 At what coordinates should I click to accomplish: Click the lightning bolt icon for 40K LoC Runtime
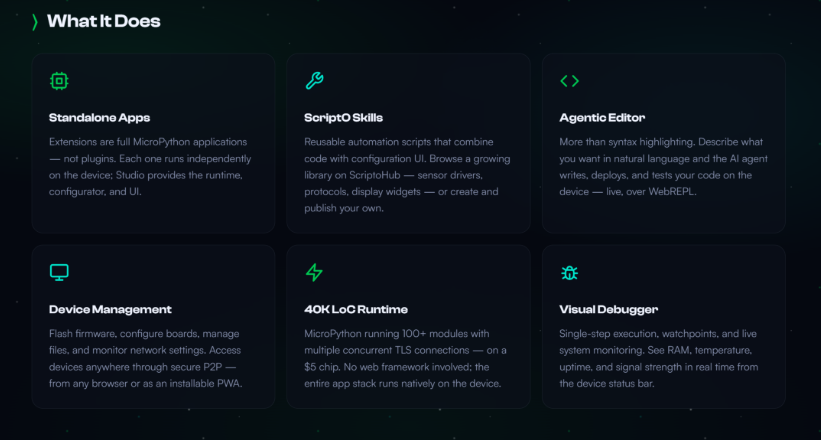tap(314, 272)
